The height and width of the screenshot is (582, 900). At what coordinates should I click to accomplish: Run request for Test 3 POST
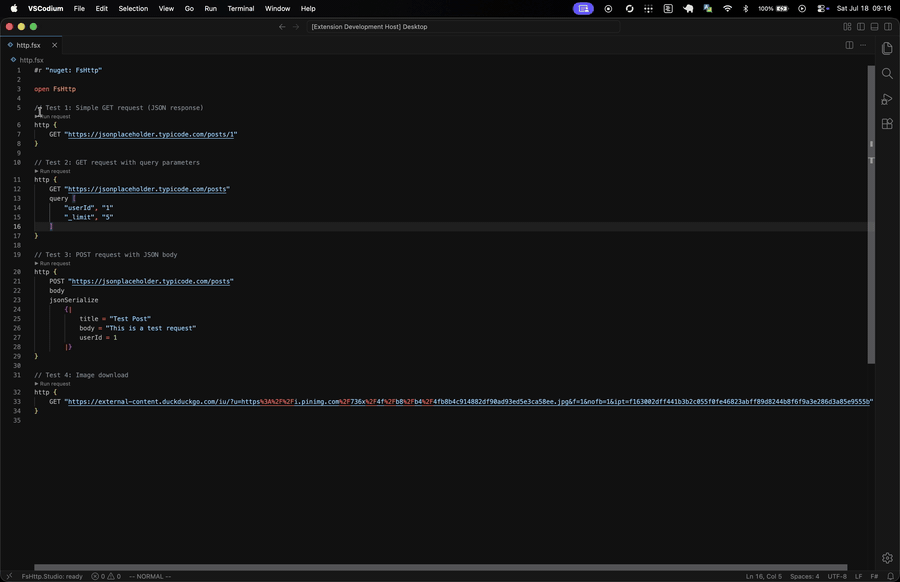(x=53, y=263)
